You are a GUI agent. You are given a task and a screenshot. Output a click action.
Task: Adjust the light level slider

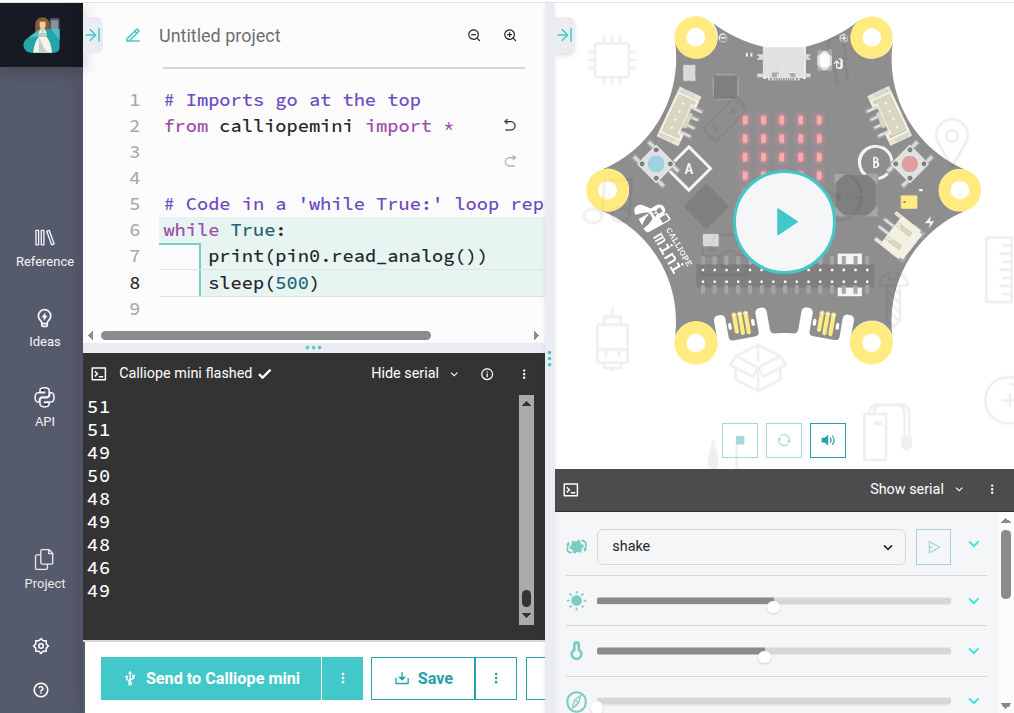(x=773, y=602)
